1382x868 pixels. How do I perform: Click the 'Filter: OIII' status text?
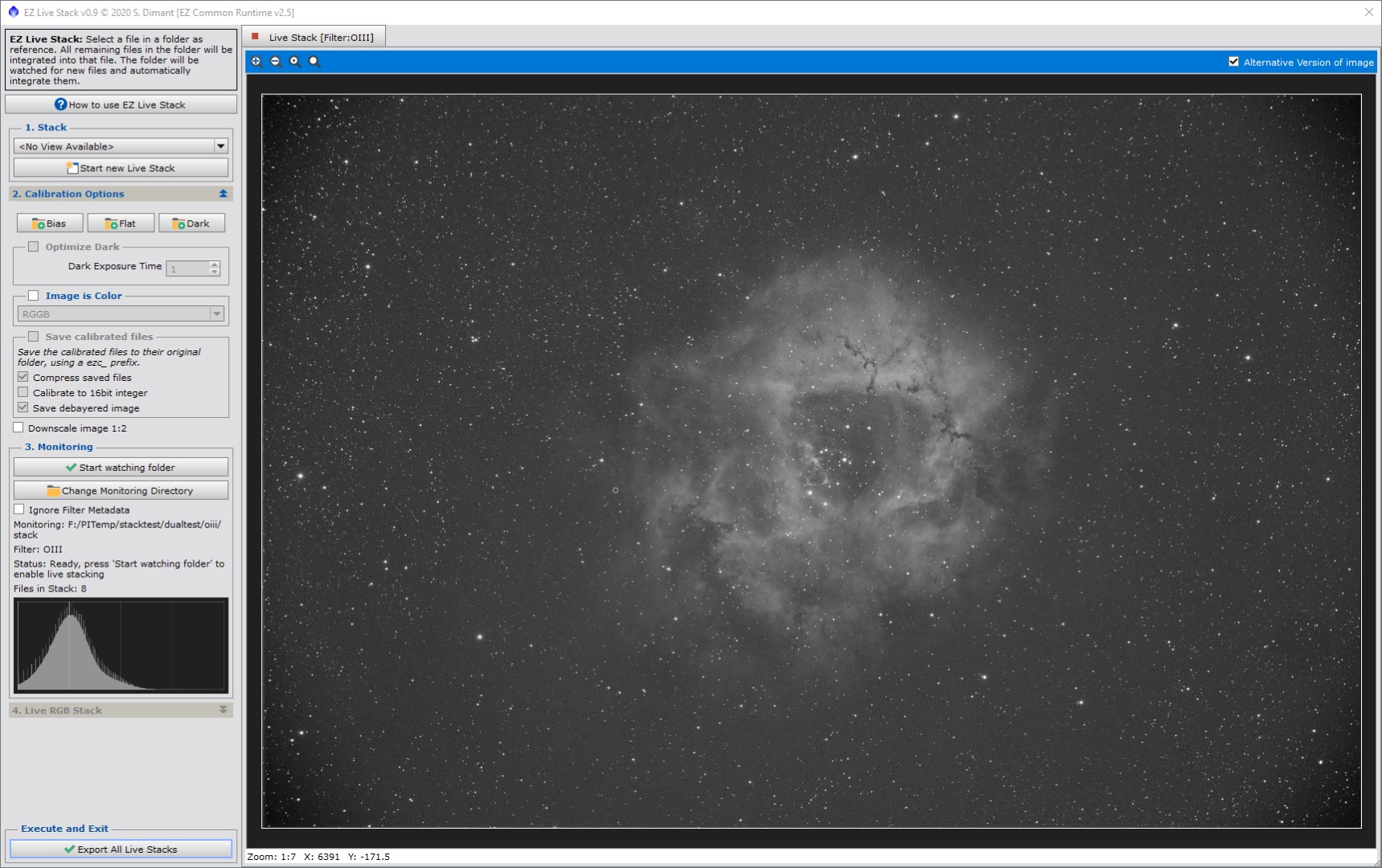(38, 550)
